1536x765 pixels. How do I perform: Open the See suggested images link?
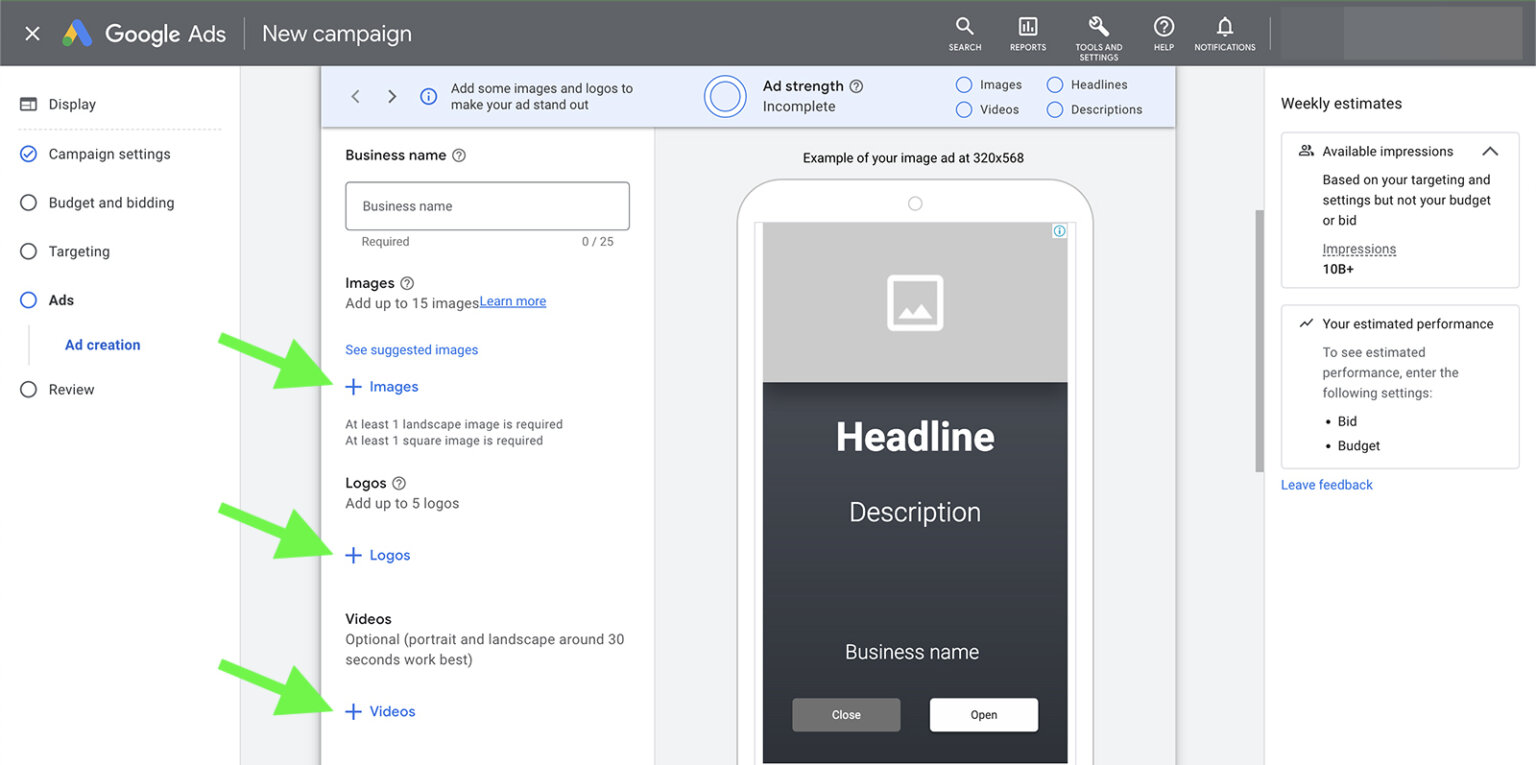click(x=411, y=349)
